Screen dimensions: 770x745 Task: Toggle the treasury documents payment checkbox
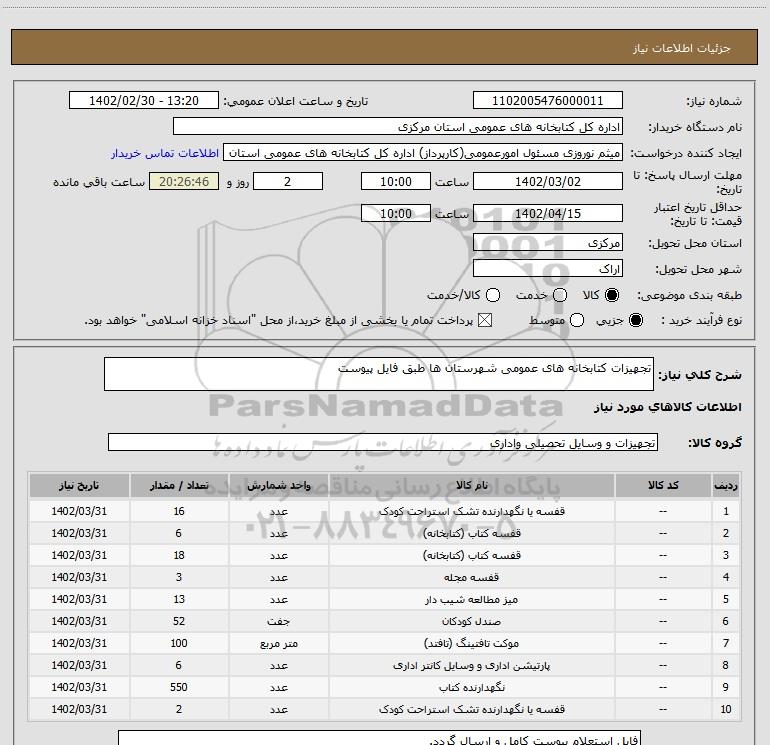(x=486, y=320)
